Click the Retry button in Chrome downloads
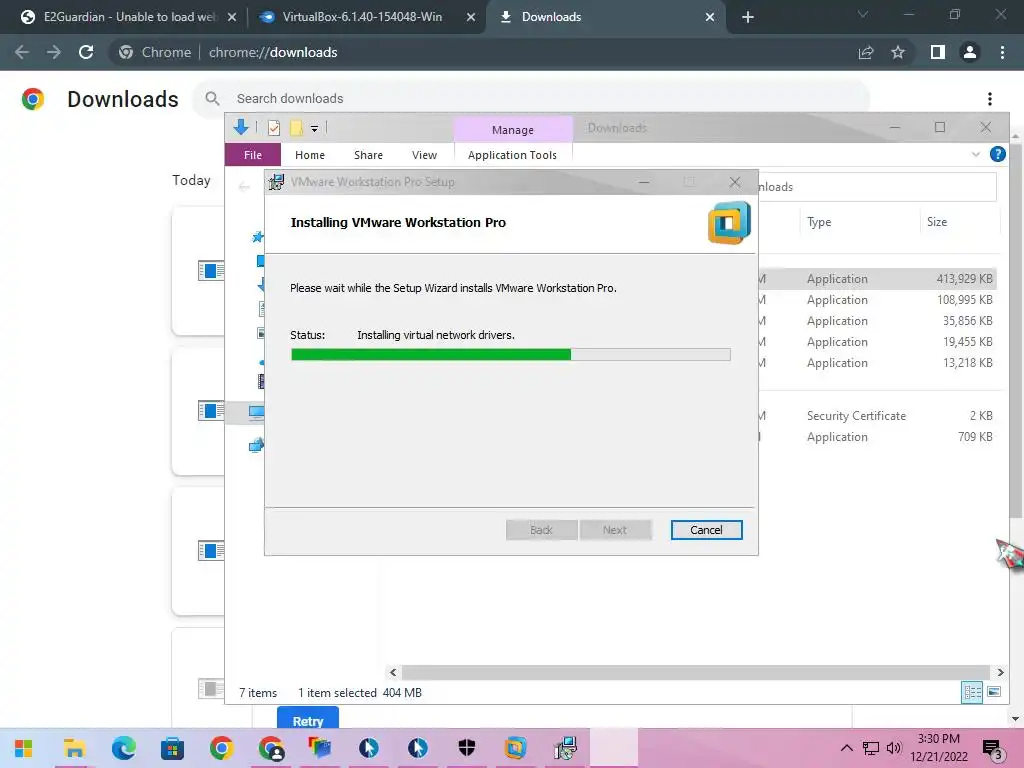1024x768 pixels. 308,718
